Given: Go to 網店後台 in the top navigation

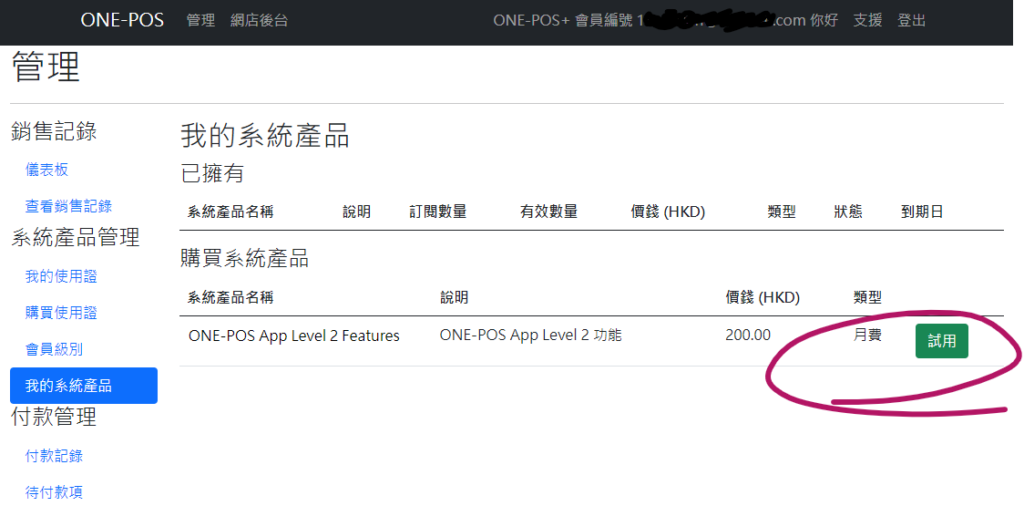Looking at the screenshot, I should click(258, 20).
